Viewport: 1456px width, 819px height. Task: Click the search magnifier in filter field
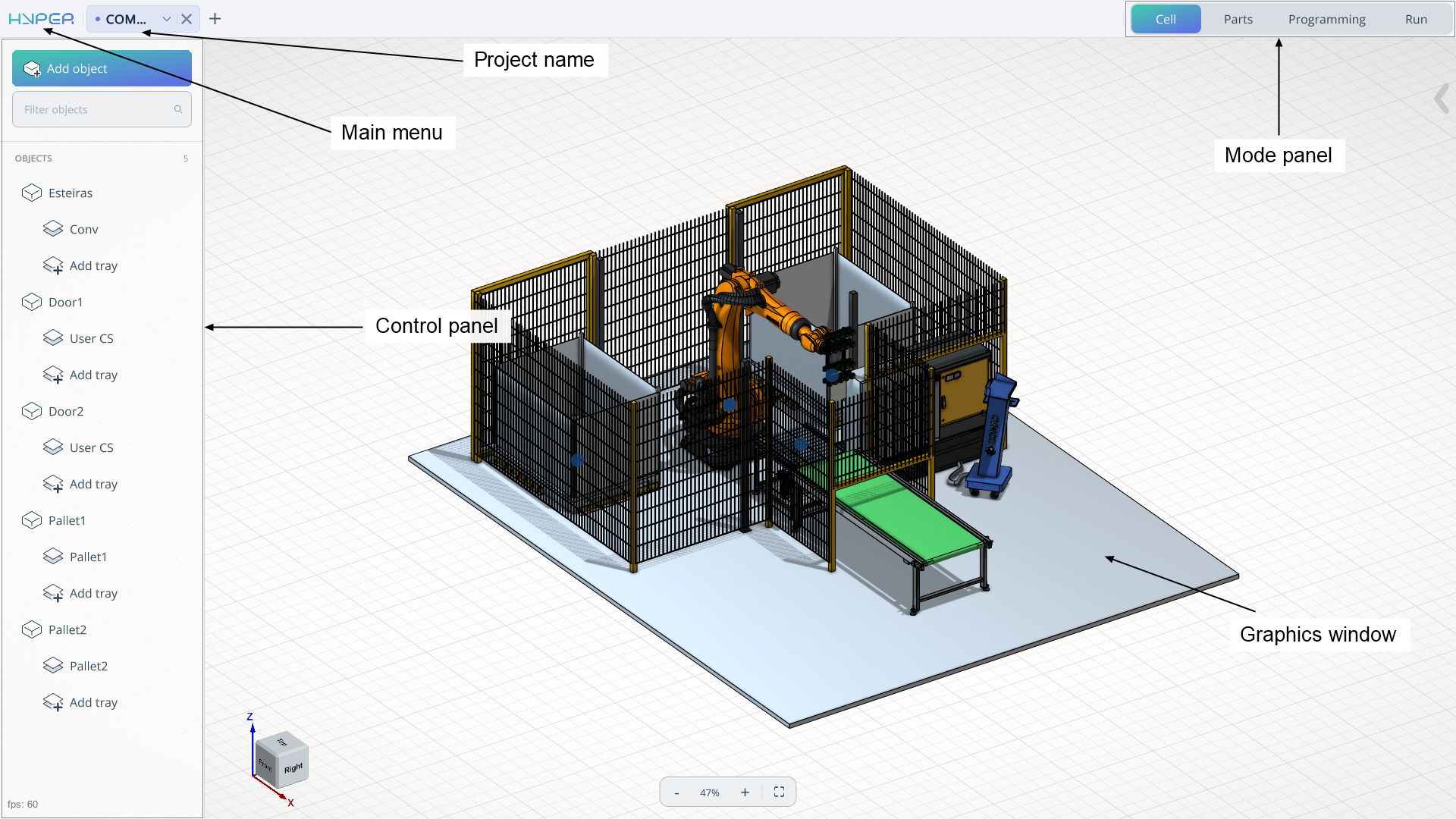[x=178, y=109]
